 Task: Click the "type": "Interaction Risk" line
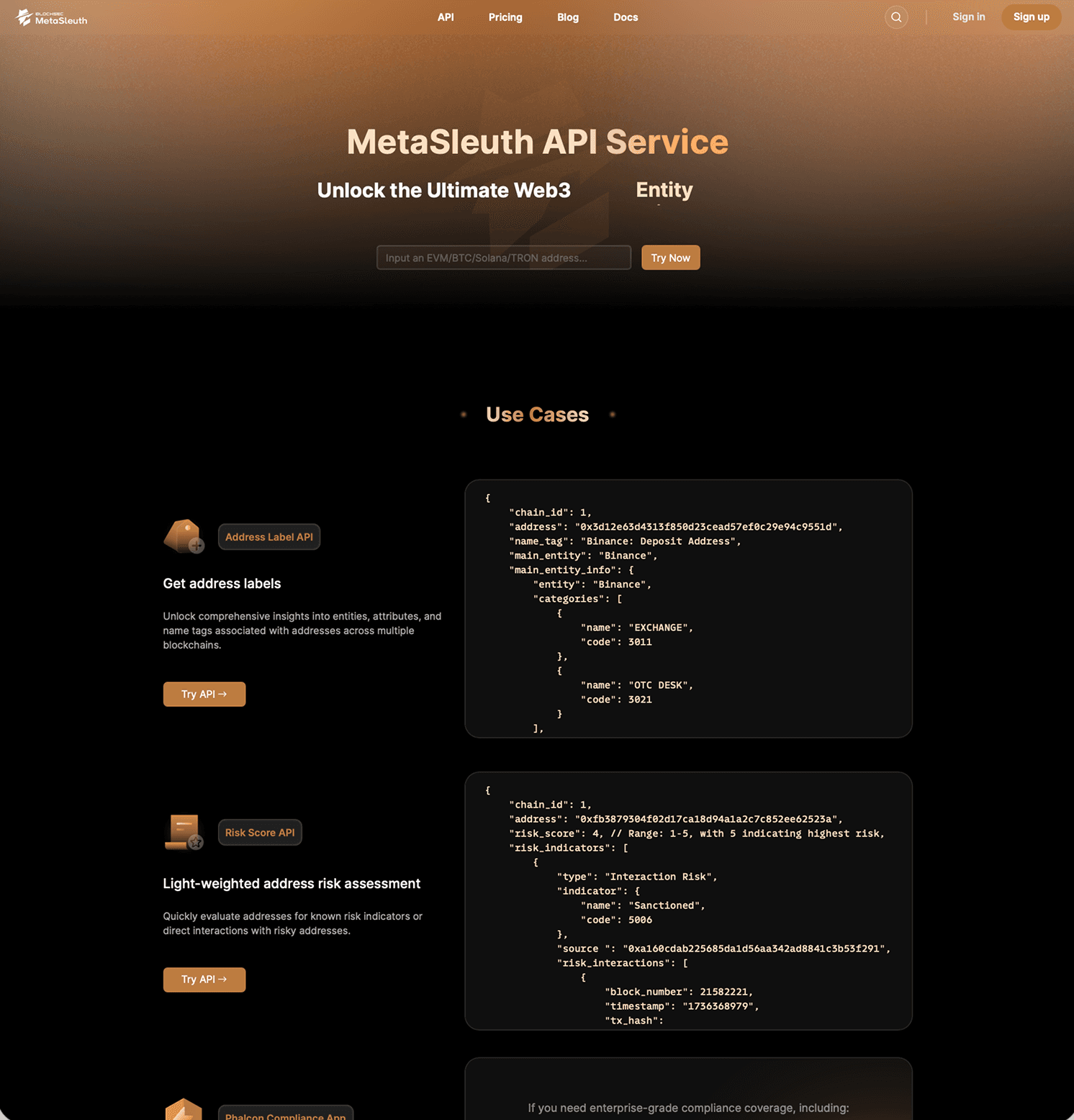point(637,877)
